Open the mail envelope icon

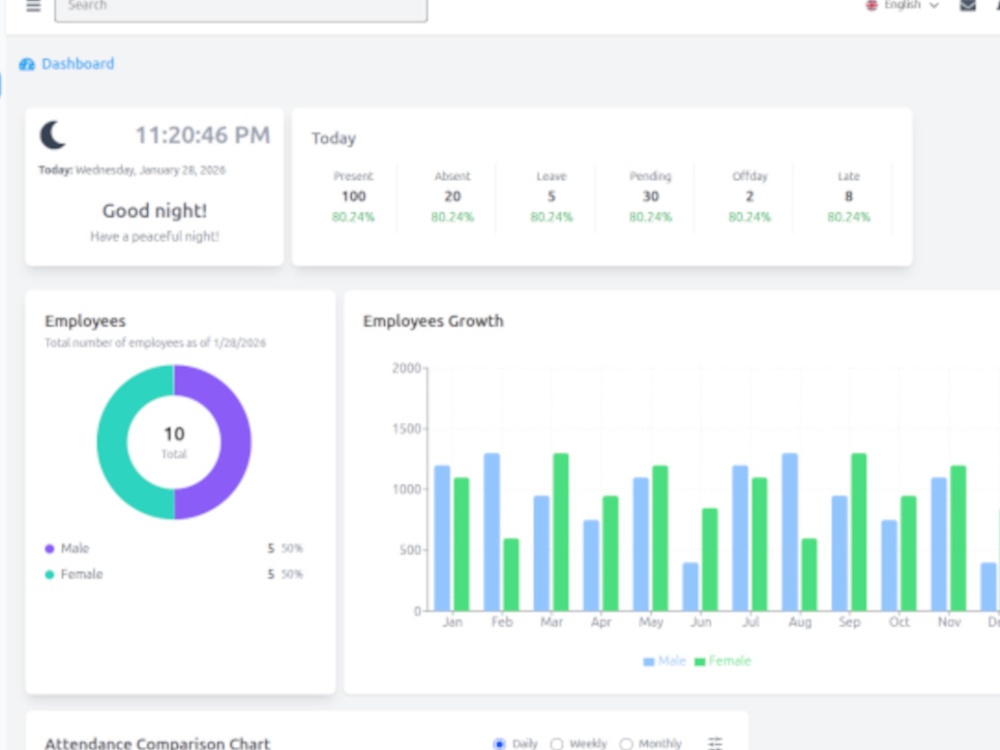[x=967, y=5]
